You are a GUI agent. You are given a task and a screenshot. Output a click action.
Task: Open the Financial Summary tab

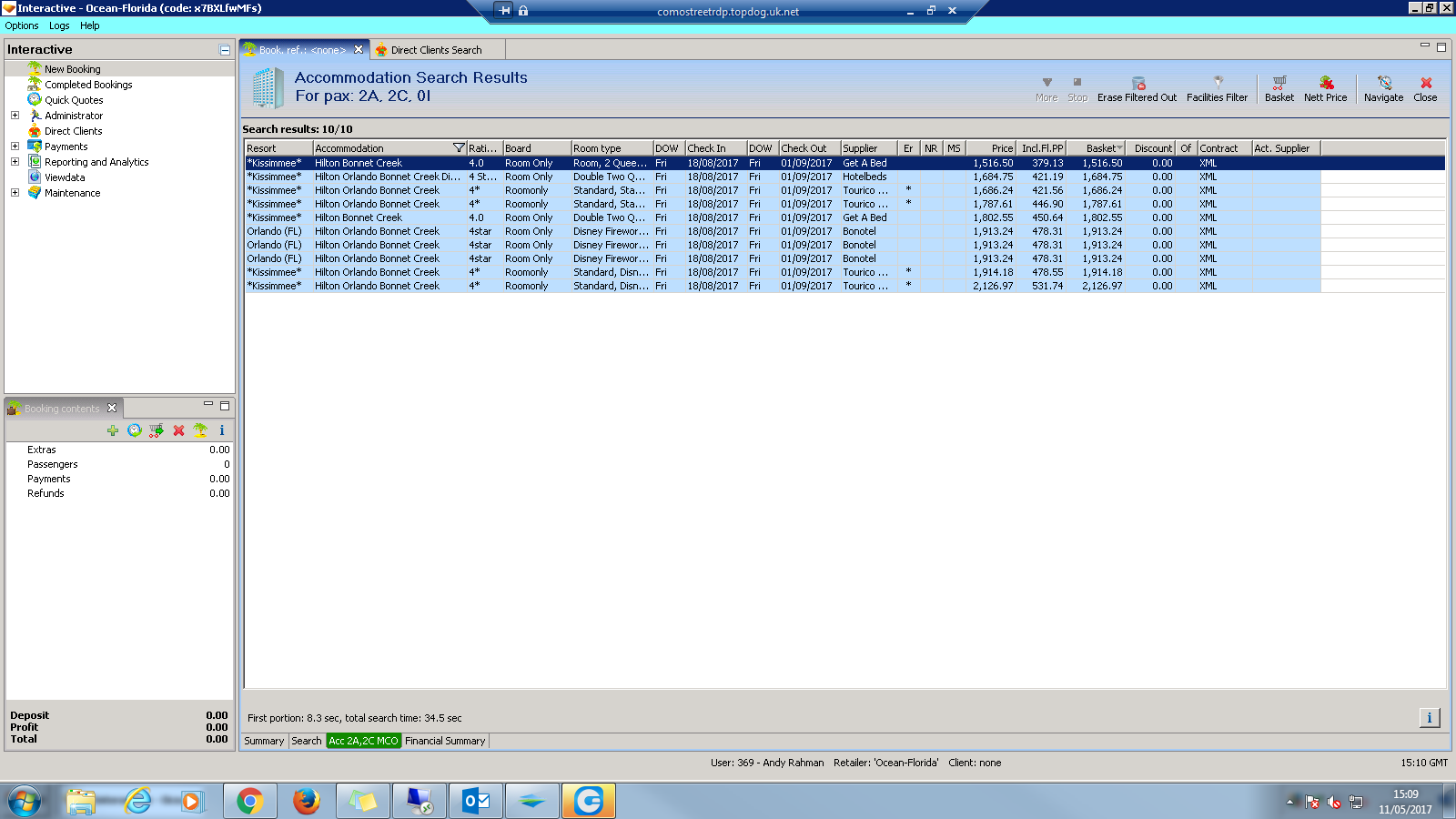point(445,741)
